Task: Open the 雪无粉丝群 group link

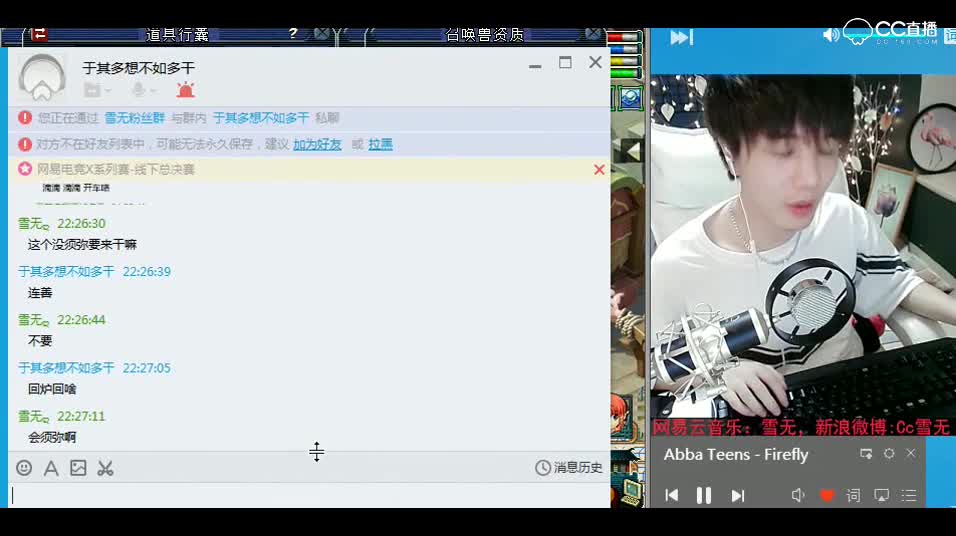Action: 134,118
